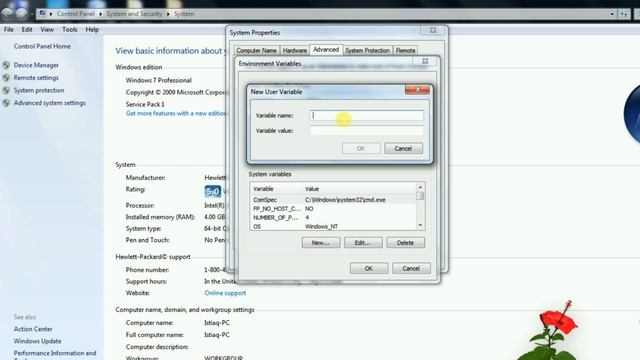Click Control Panel in the address breadcrumb
This screenshot has width=640, height=360.
click(x=76, y=14)
